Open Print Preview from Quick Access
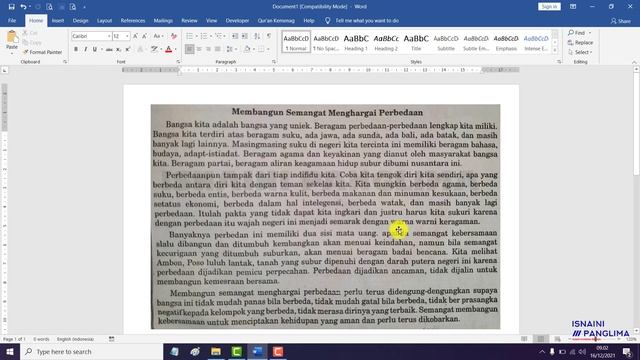The width and height of the screenshot is (640, 360). (49, 7)
